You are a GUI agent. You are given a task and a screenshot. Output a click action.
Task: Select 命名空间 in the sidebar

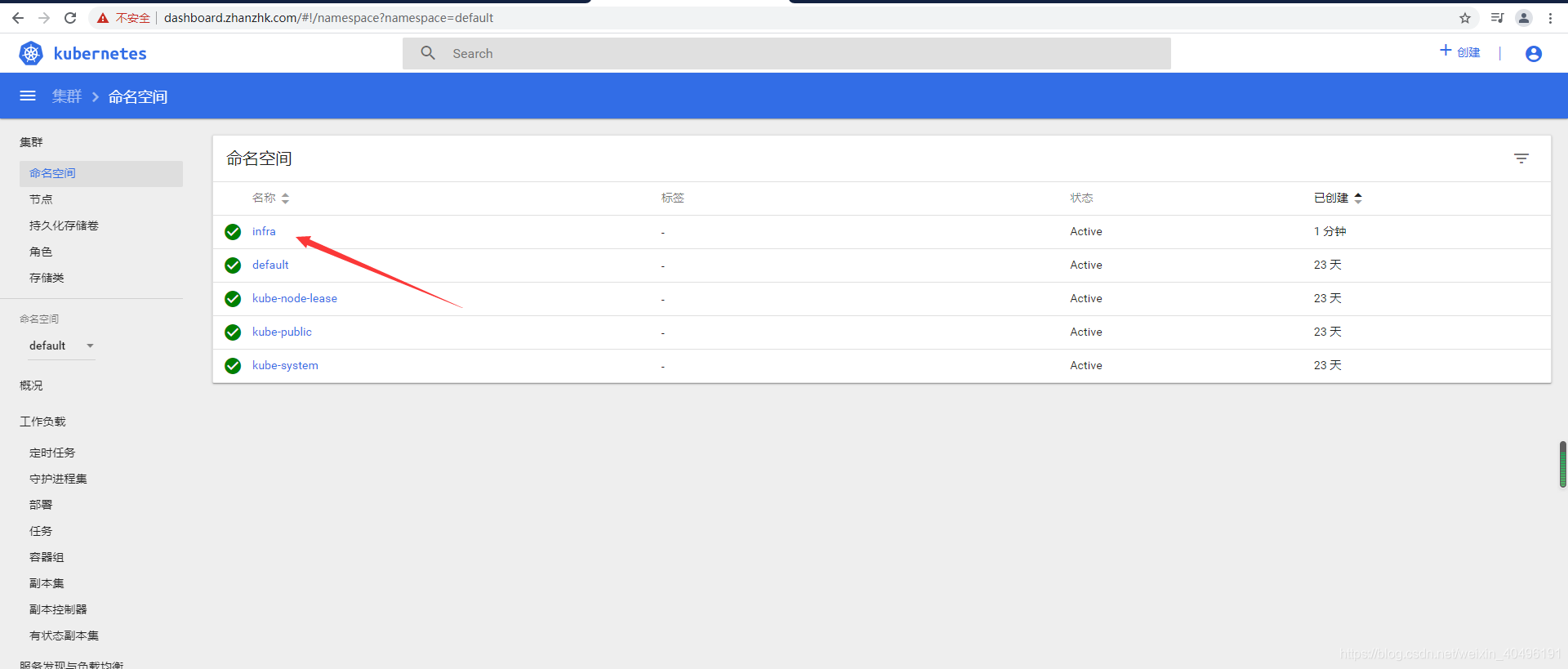[101, 173]
